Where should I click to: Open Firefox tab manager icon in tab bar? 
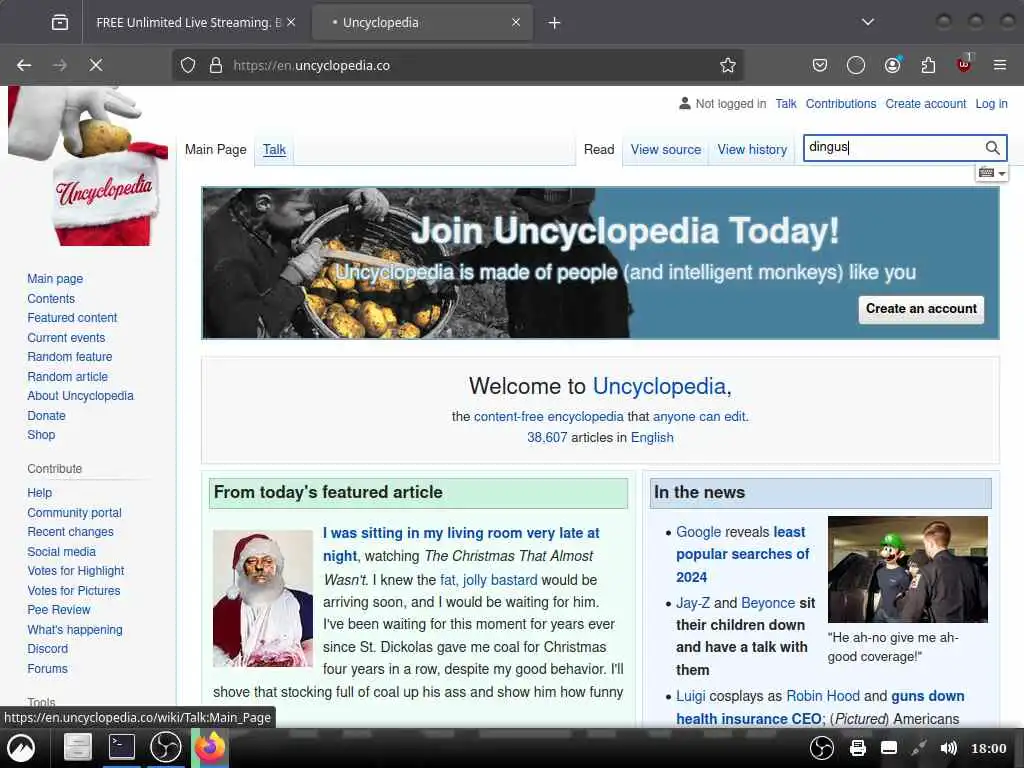[59, 23]
